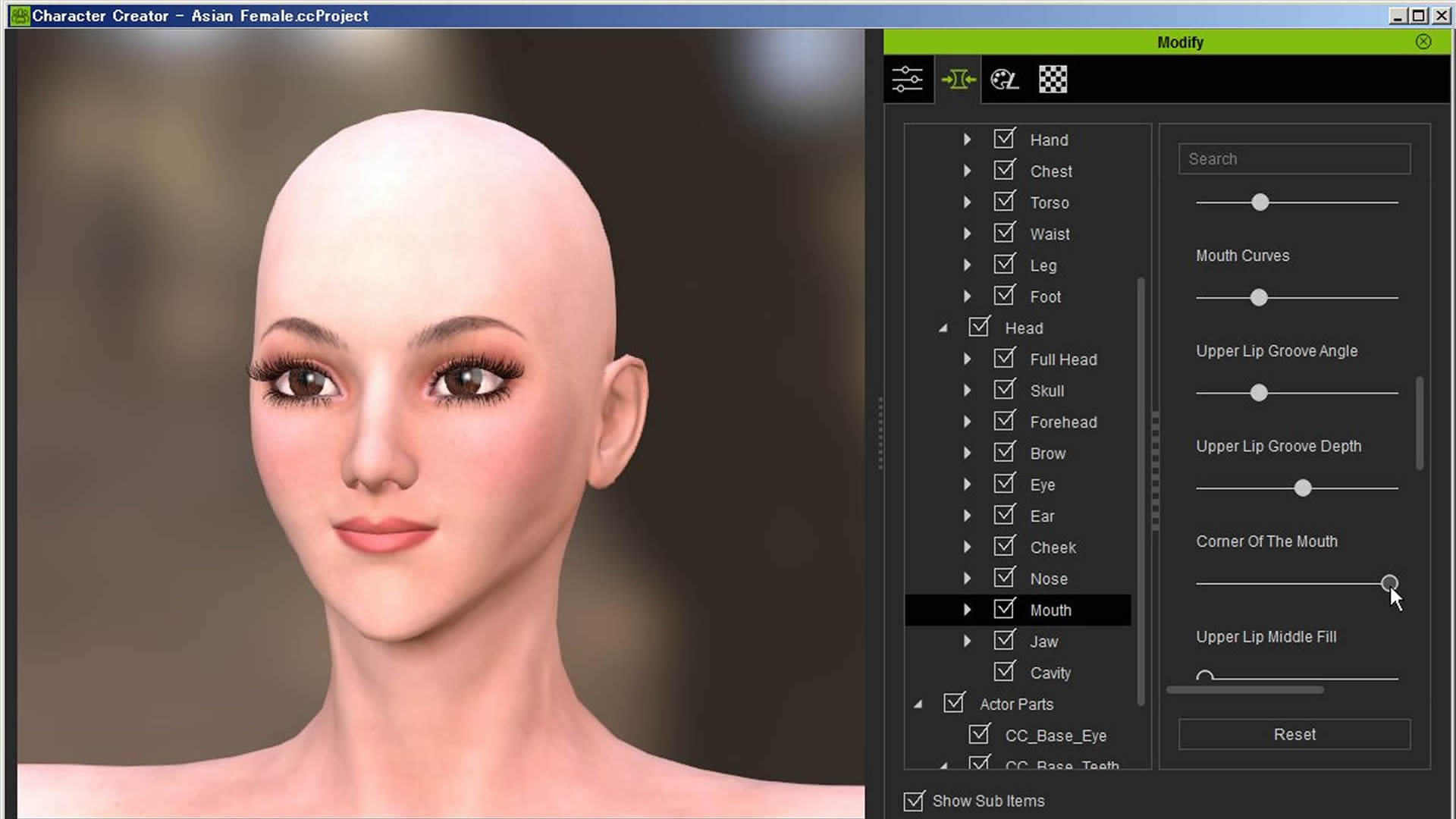Toggle the Show Sub Items checkbox

click(x=914, y=801)
